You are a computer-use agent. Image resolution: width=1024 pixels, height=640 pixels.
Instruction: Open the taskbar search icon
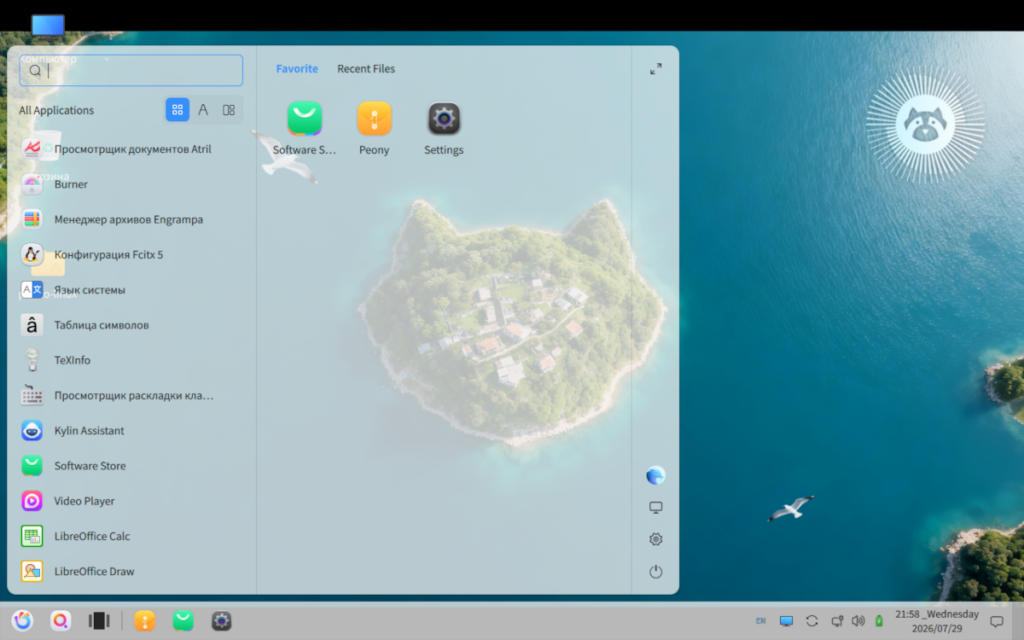pyautogui.click(x=60, y=620)
